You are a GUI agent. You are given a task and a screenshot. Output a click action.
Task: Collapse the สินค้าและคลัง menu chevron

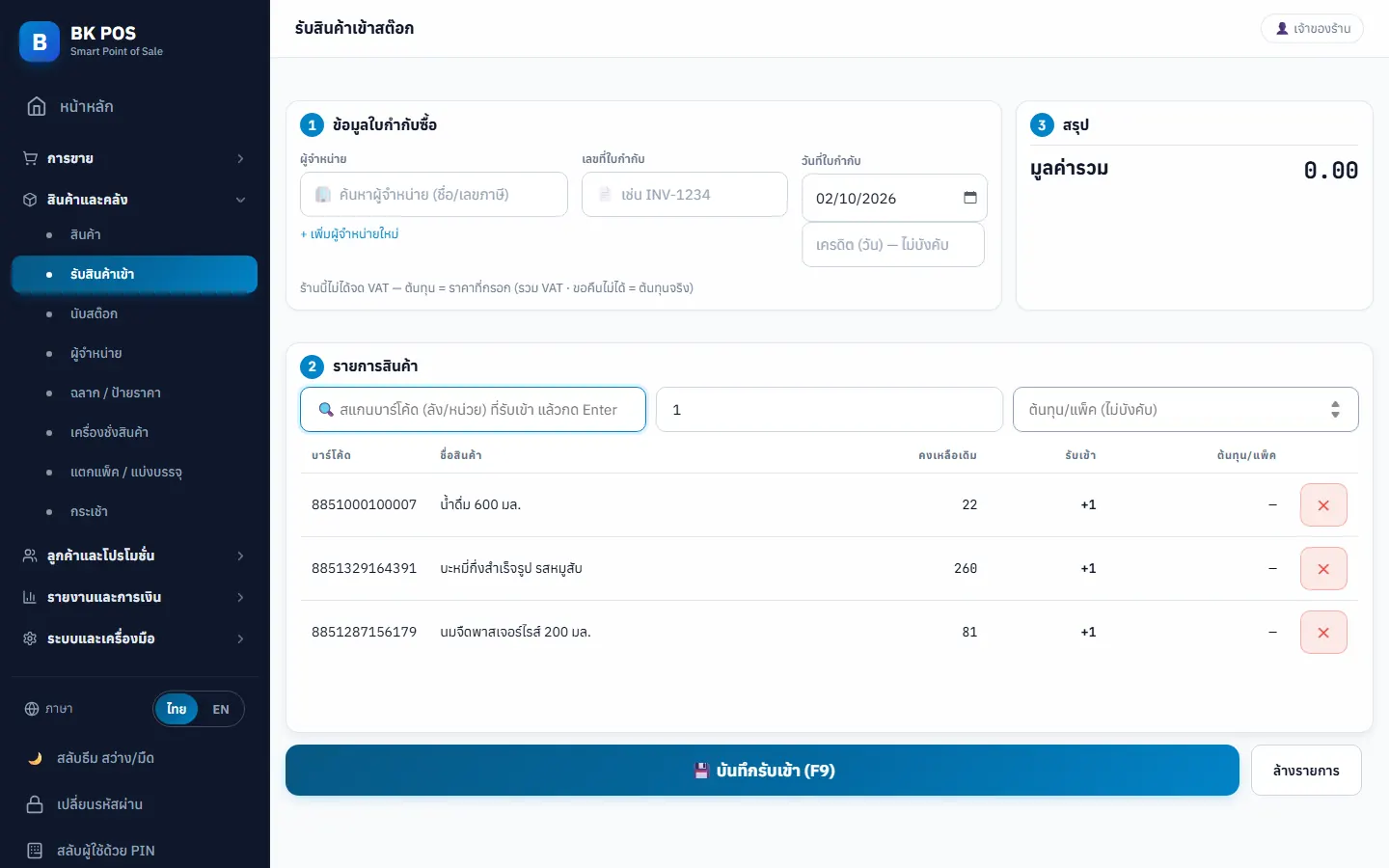pos(240,200)
